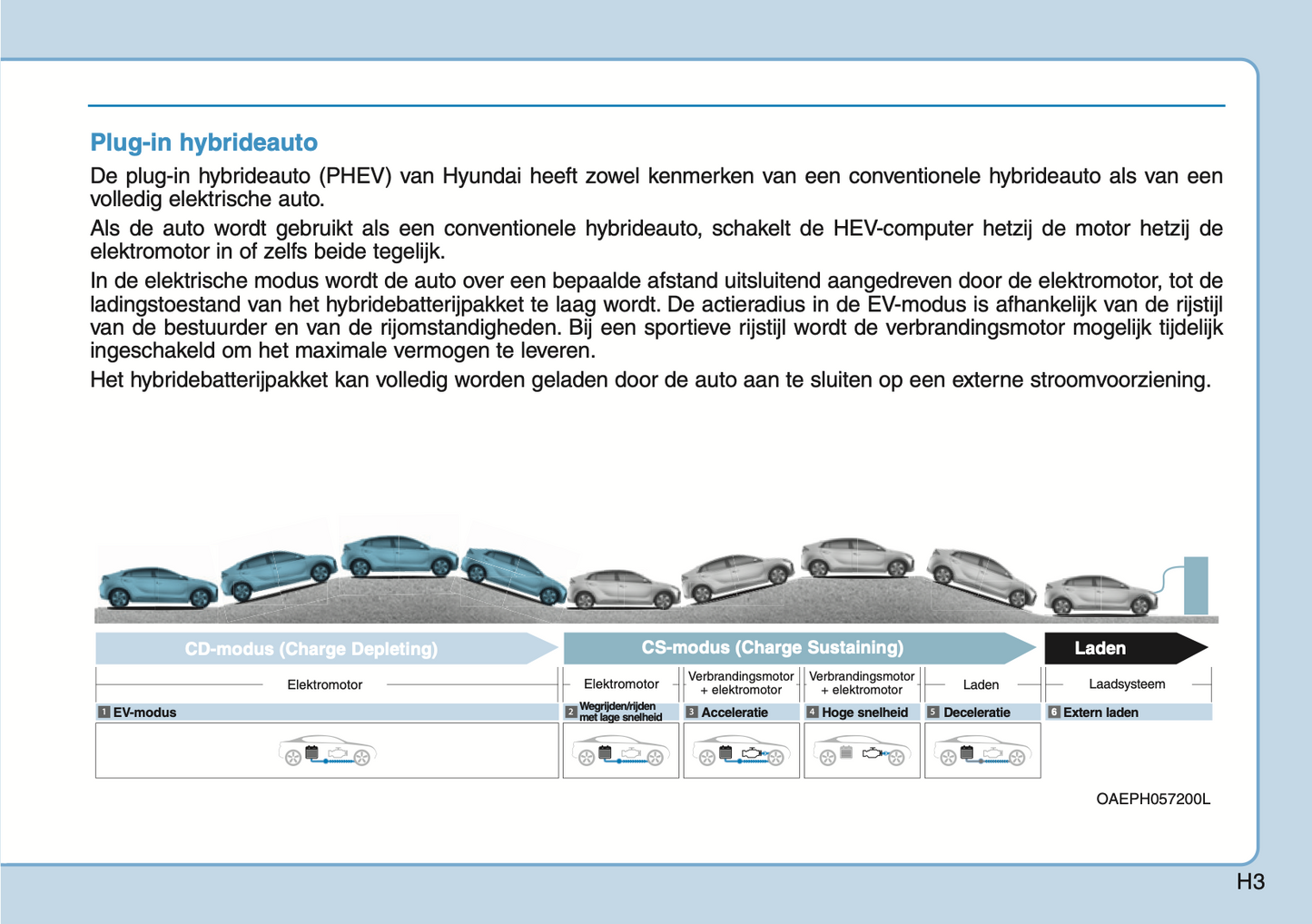Click the blue charging station pillar
This screenshot has height=924, width=1312.
point(1196,585)
